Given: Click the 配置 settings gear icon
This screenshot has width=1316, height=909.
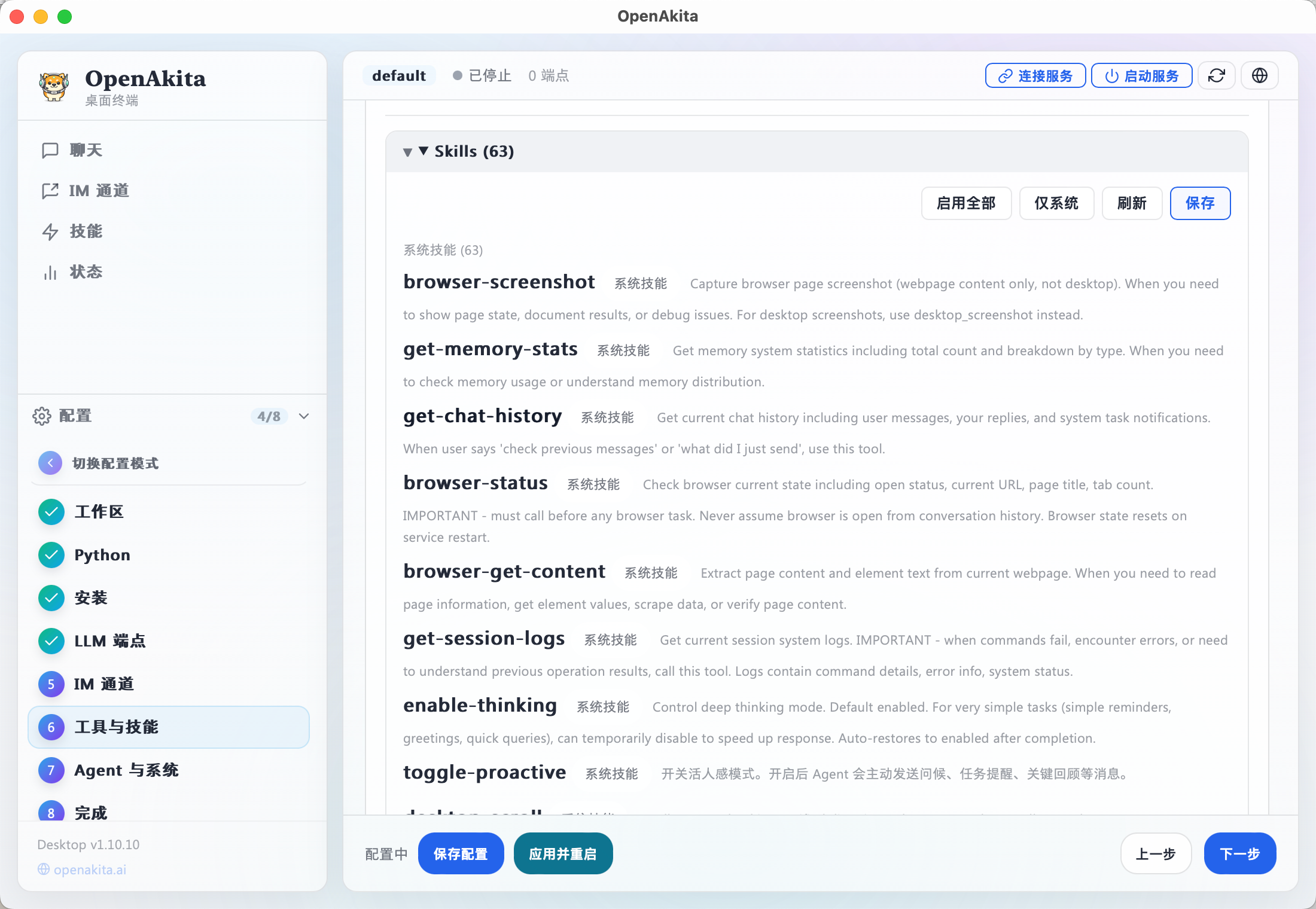Looking at the screenshot, I should pyautogui.click(x=42, y=416).
